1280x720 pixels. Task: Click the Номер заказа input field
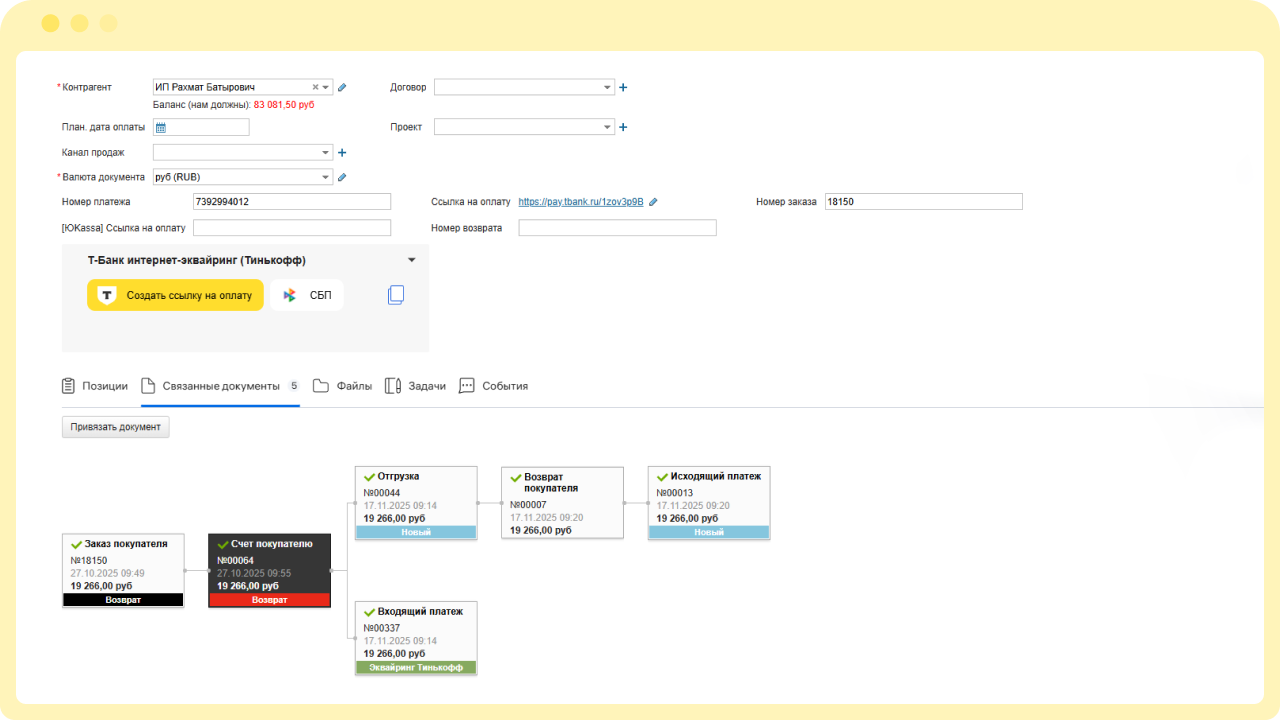tap(923, 202)
